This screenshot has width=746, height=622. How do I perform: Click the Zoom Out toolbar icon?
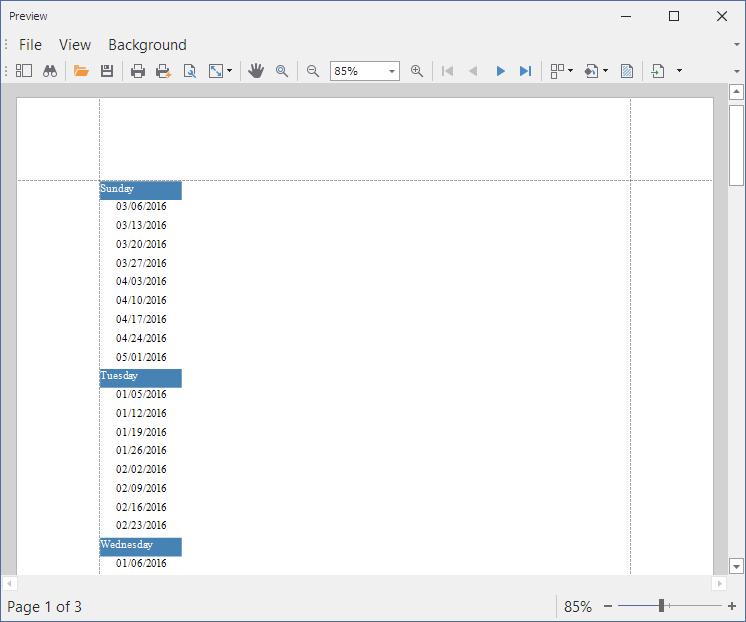click(313, 71)
